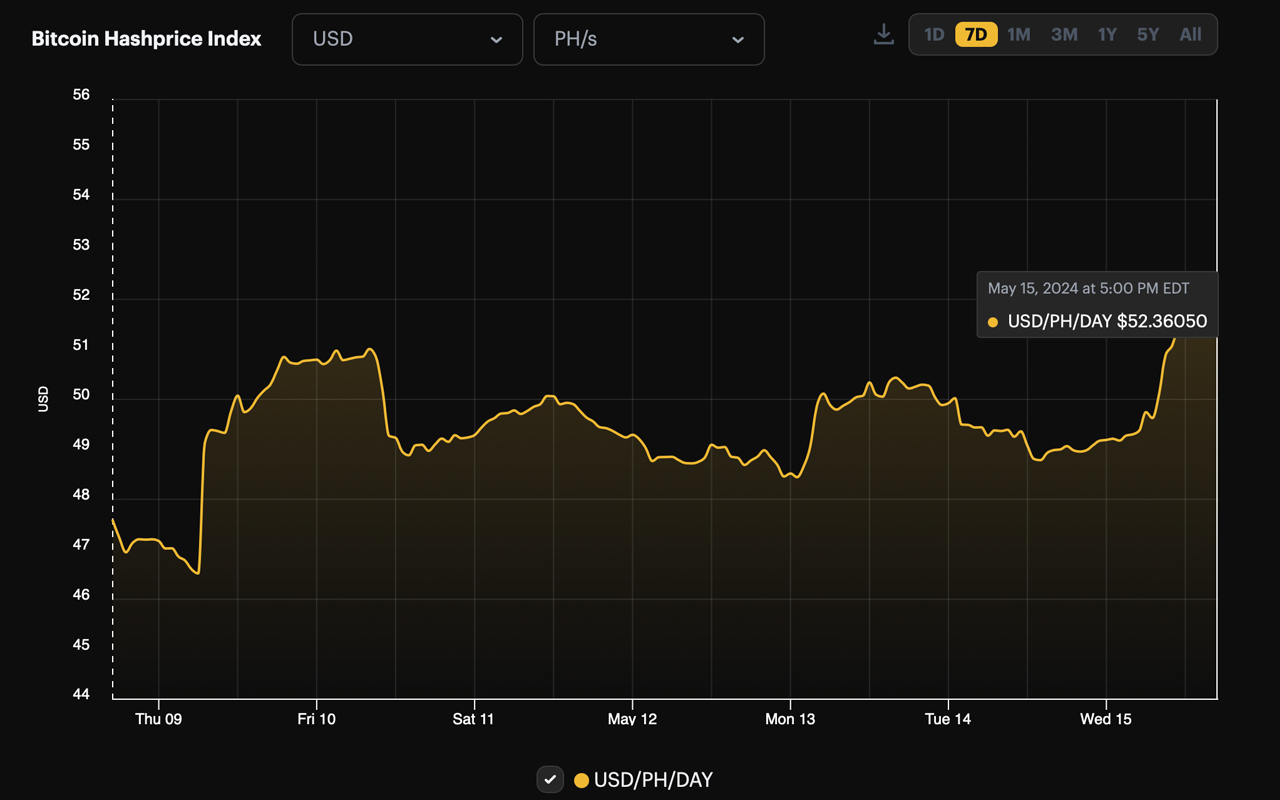Image resolution: width=1280 pixels, height=800 pixels.
Task: Click the yellow dot in the tooltip
Action: (x=993, y=322)
